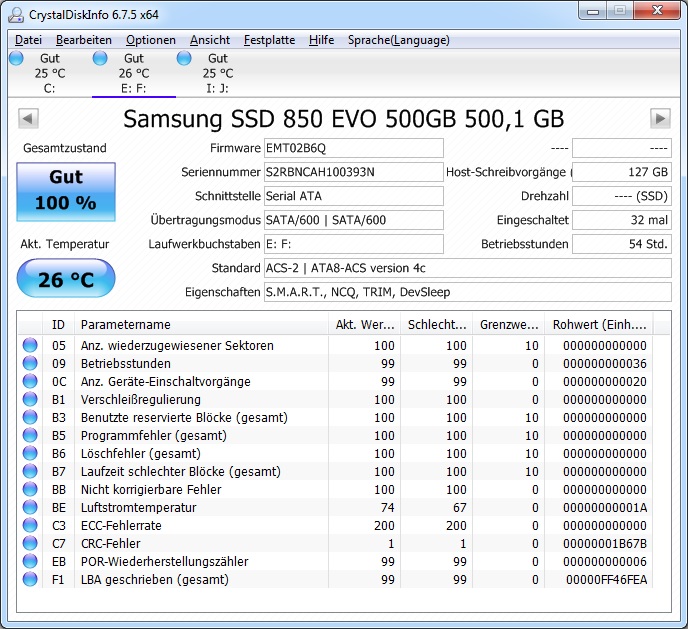Open the Datei menu
Viewport: 688px width, 629px height.
point(29,40)
